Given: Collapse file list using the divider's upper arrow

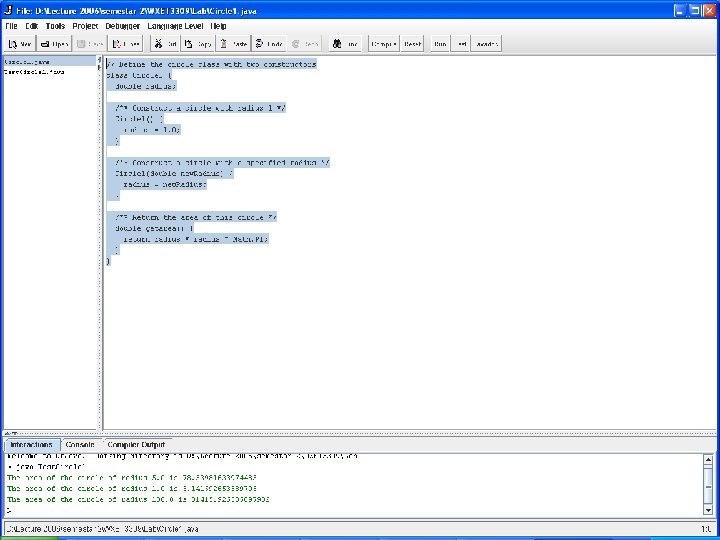Looking at the screenshot, I should click(x=100, y=60).
